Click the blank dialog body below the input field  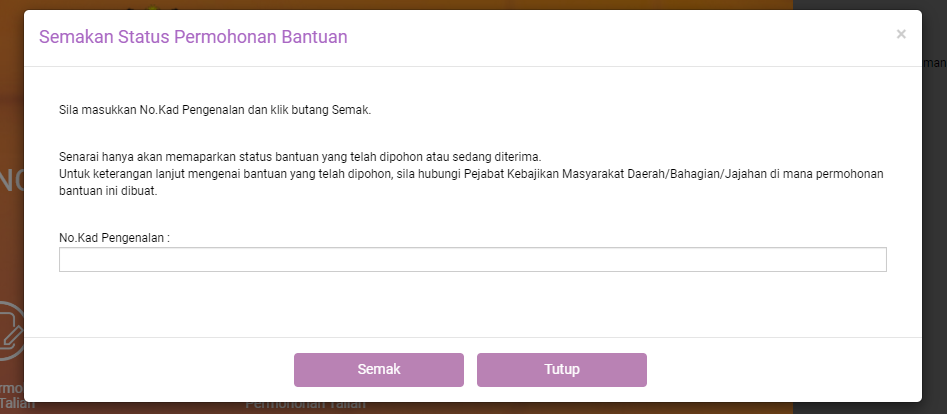[472, 305]
